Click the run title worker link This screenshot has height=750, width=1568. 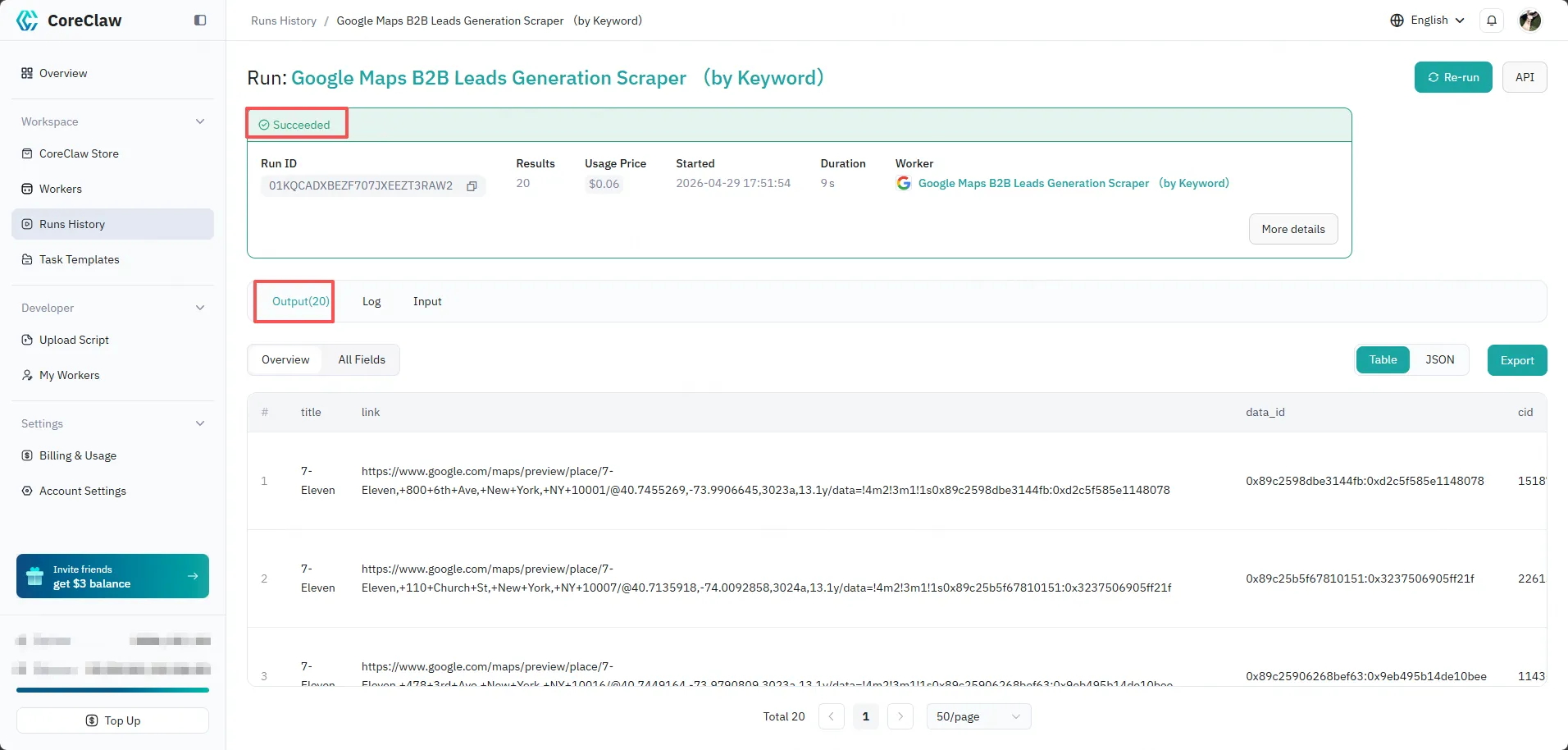(x=558, y=78)
